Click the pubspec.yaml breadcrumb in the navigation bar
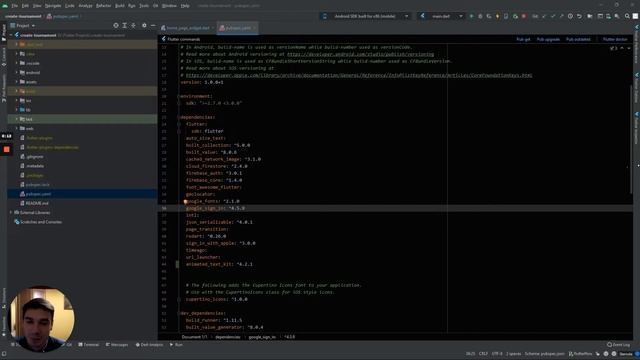640x360 pixels. (x=62, y=16)
